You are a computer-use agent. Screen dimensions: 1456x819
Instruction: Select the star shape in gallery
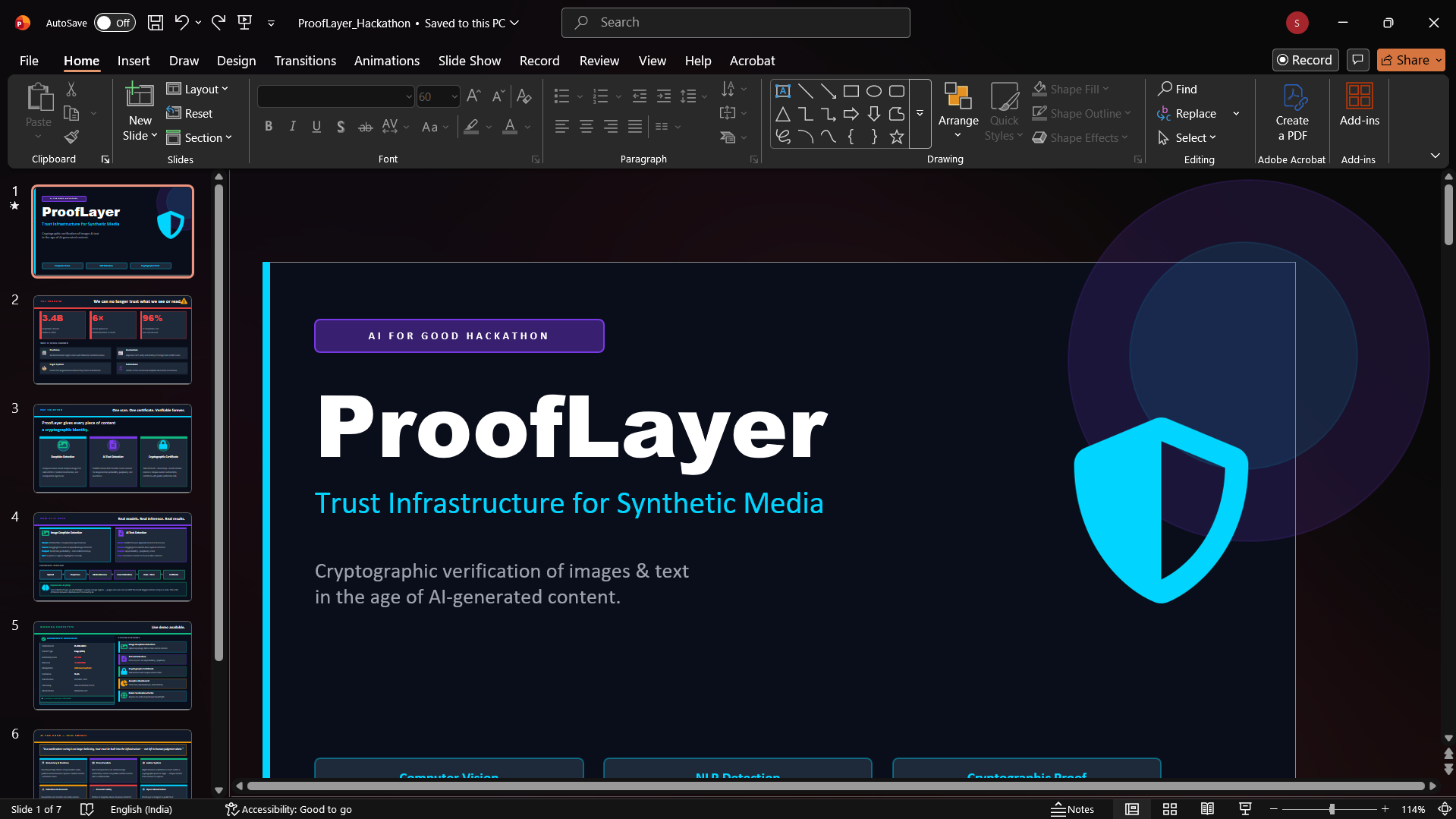[896, 137]
